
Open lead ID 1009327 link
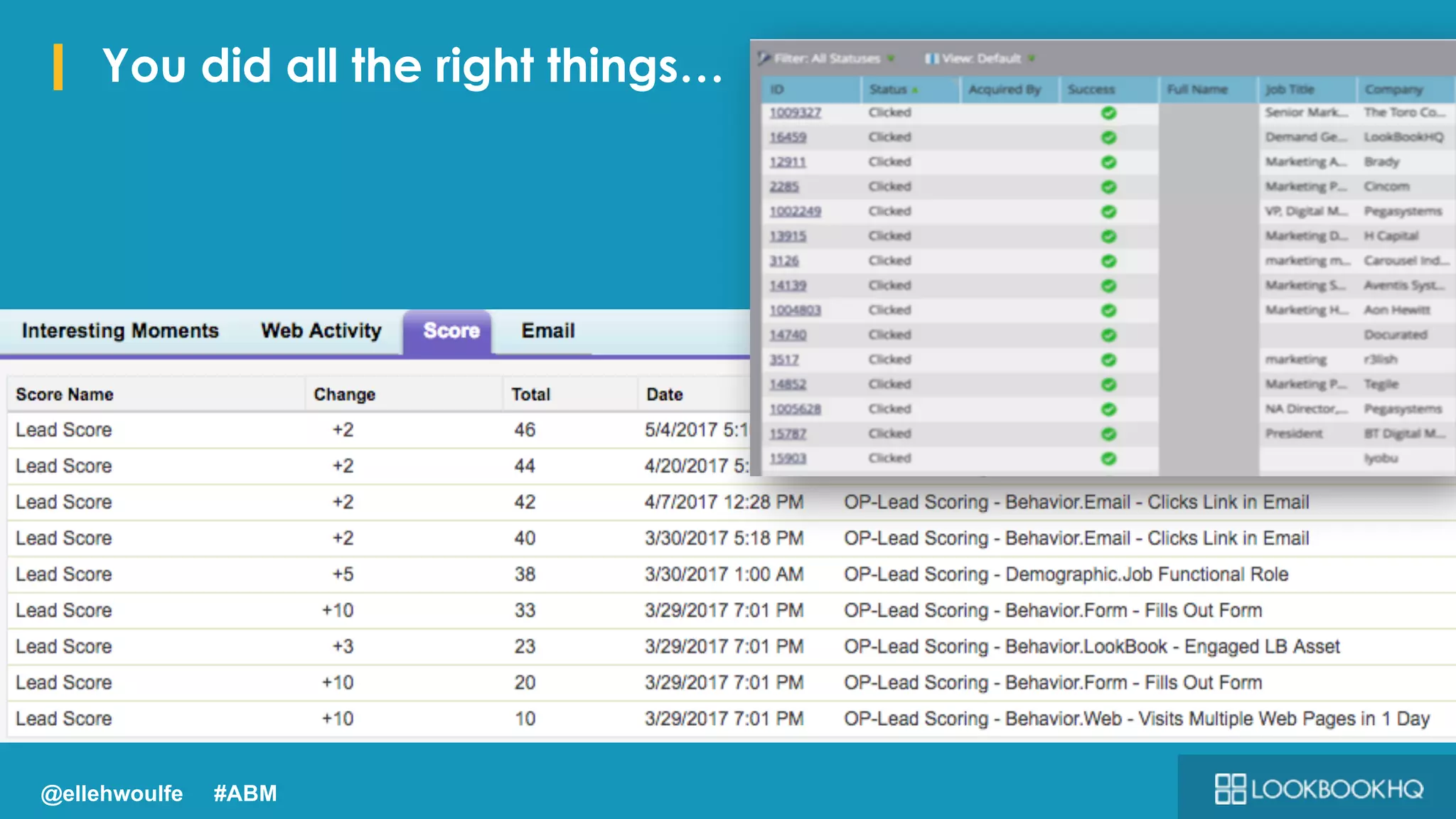tap(795, 113)
